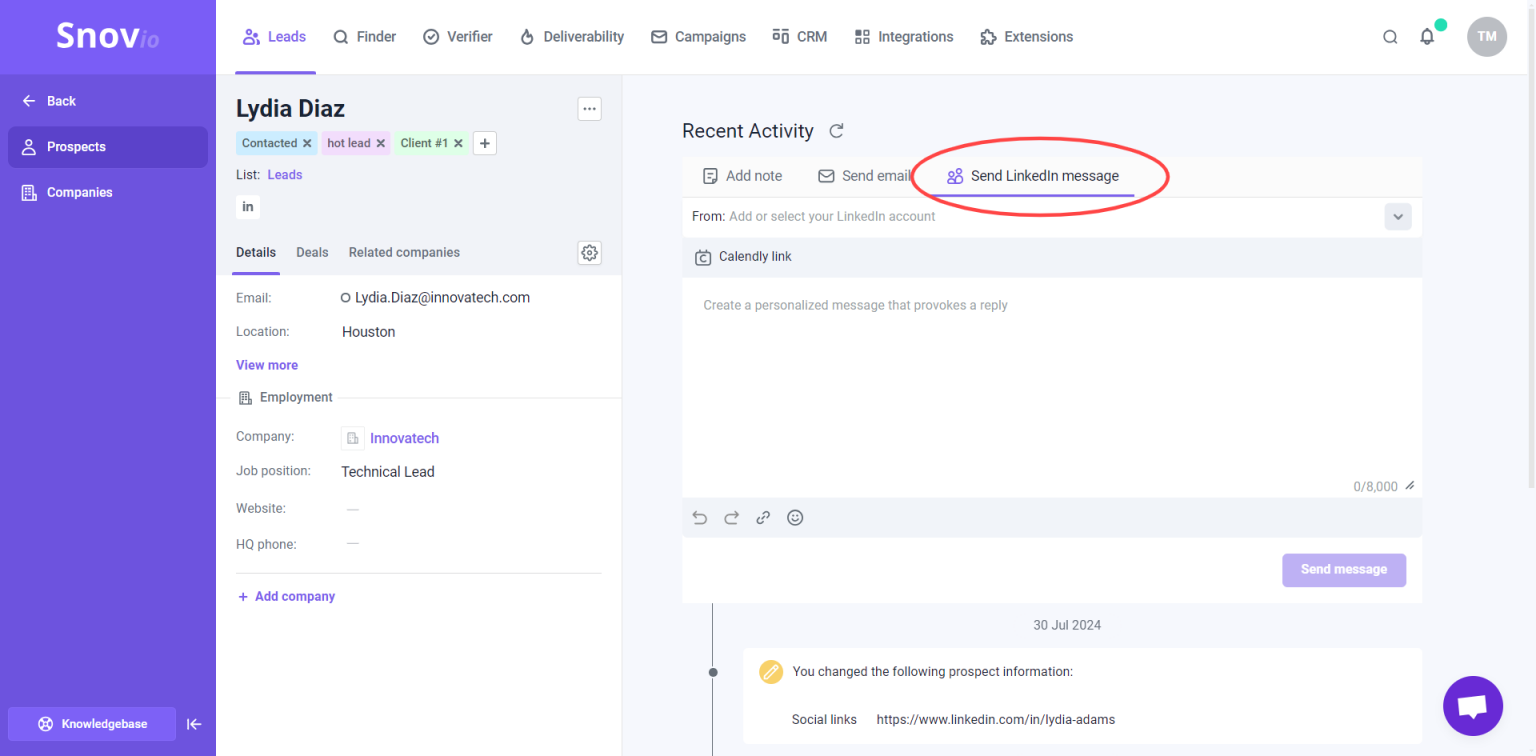Screen dimensions: 1536x756
Task: Open the Finder menu
Action: click(x=365, y=37)
